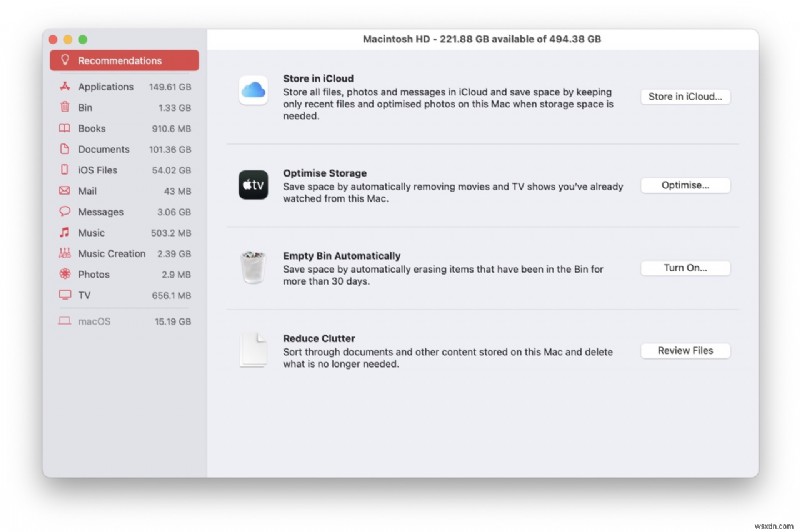Click the Recommendations lightbulb icon
The width and height of the screenshot is (800, 532).
click(x=65, y=60)
